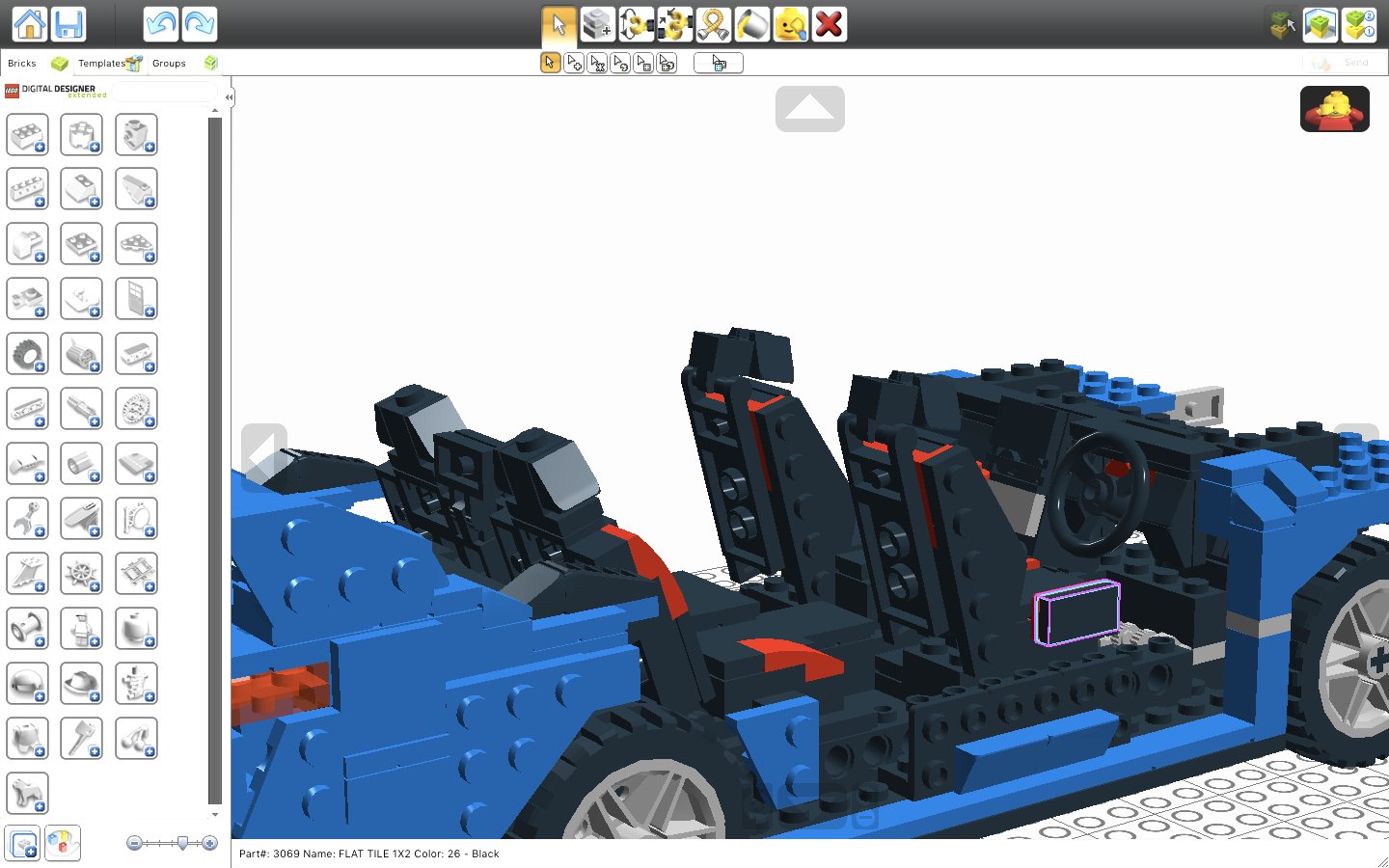Rotate camera left with arrow

click(x=264, y=457)
